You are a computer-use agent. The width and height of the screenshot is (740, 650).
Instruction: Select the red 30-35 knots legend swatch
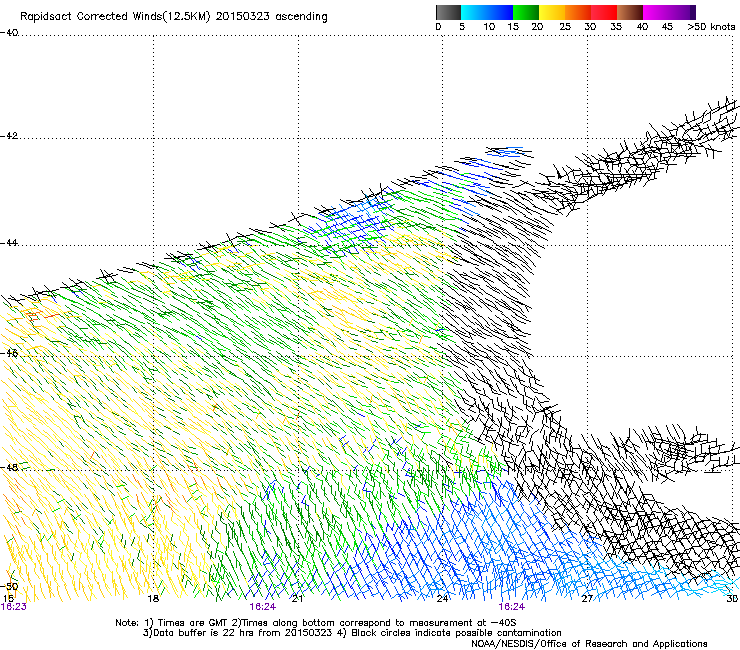pos(604,12)
